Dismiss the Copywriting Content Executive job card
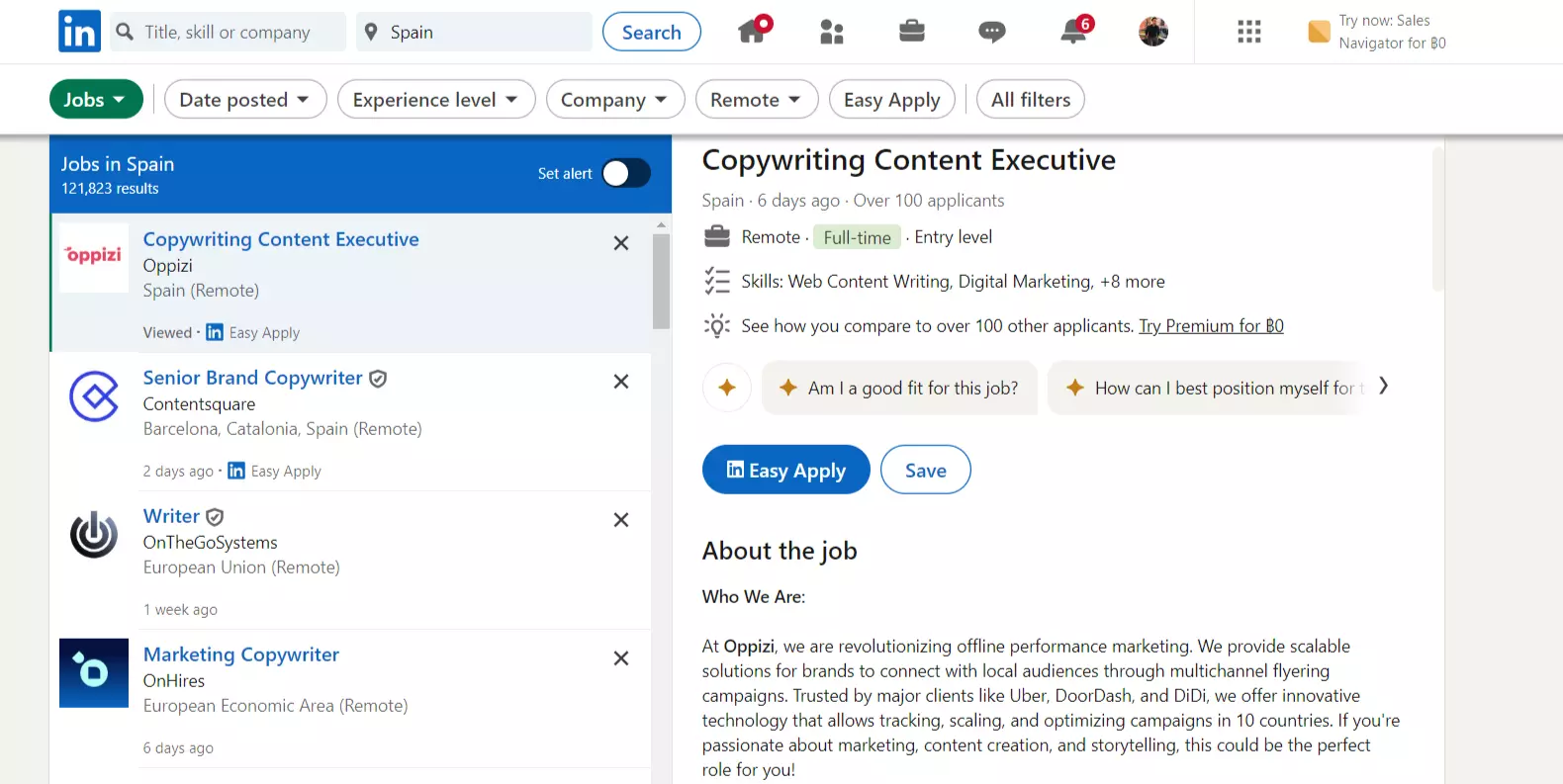Image resolution: width=1563 pixels, height=784 pixels. (x=621, y=243)
